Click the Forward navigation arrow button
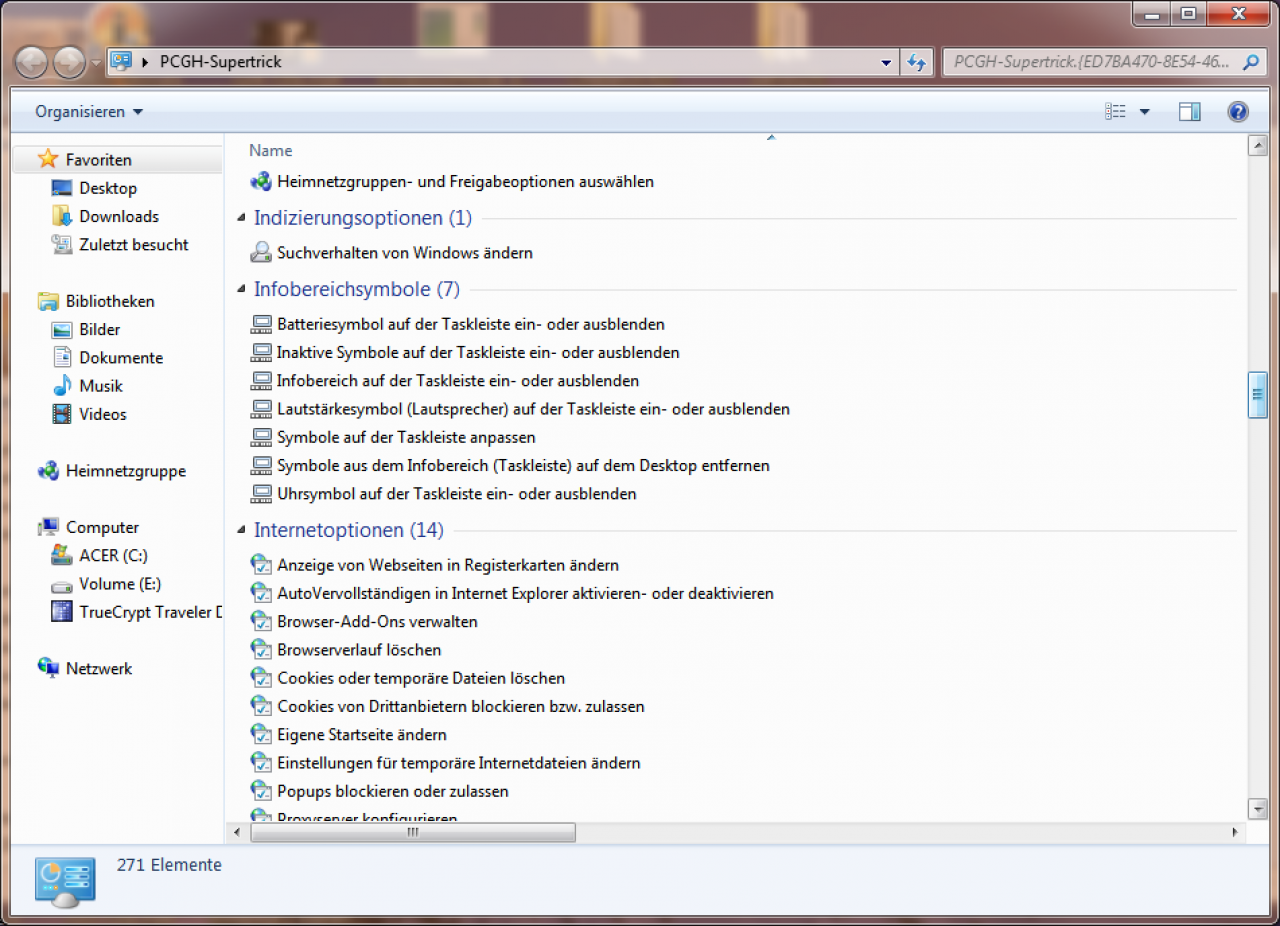This screenshot has width=1280, height=926. 69,63
